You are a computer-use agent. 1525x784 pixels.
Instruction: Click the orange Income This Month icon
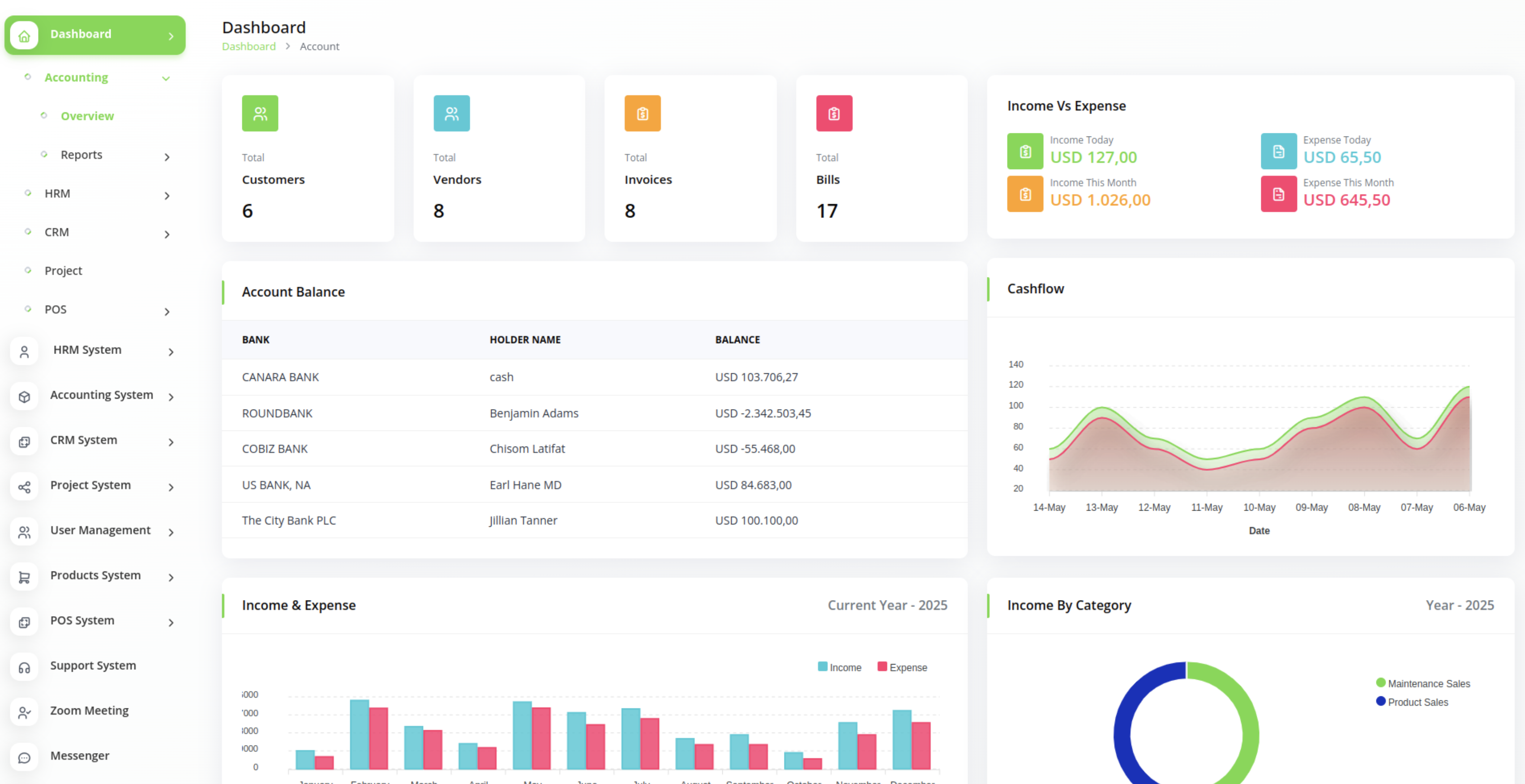(x=1025, y=194)
